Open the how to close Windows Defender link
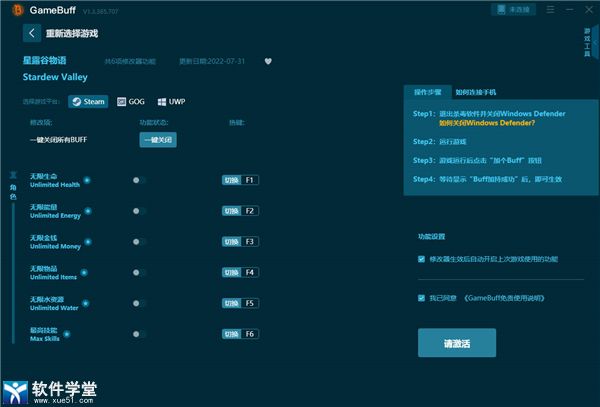 [487, 123]
